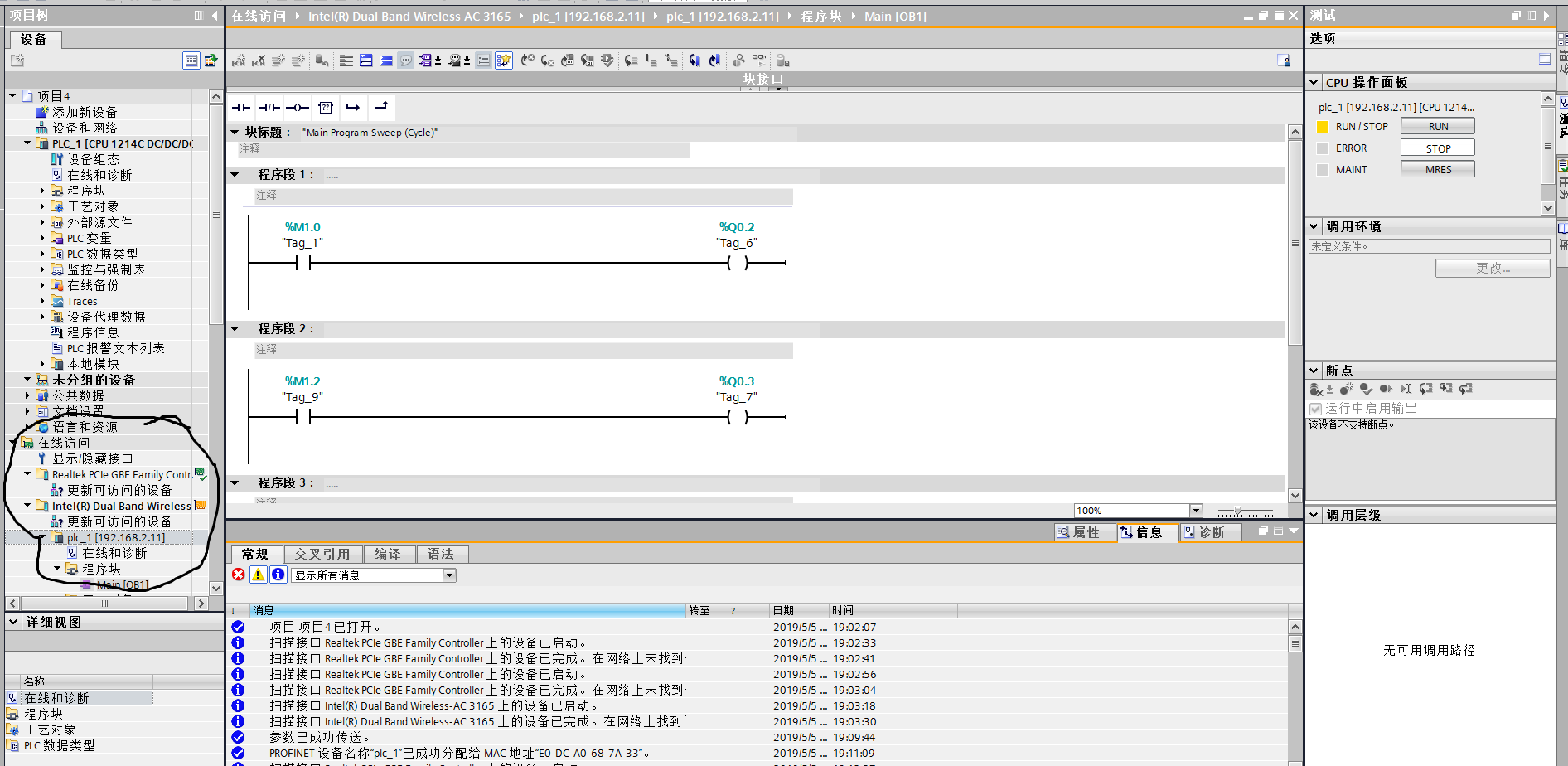Screen dimensions: 1568x766
Task: Click the close branch icon
Action: (x=381, y=107)
